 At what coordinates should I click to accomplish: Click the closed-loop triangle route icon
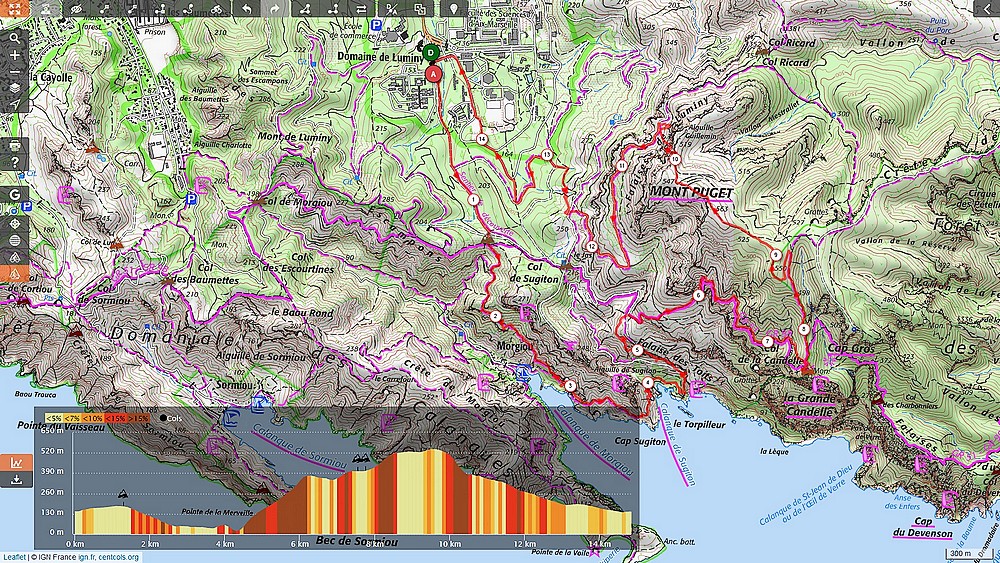coord(305,8)
